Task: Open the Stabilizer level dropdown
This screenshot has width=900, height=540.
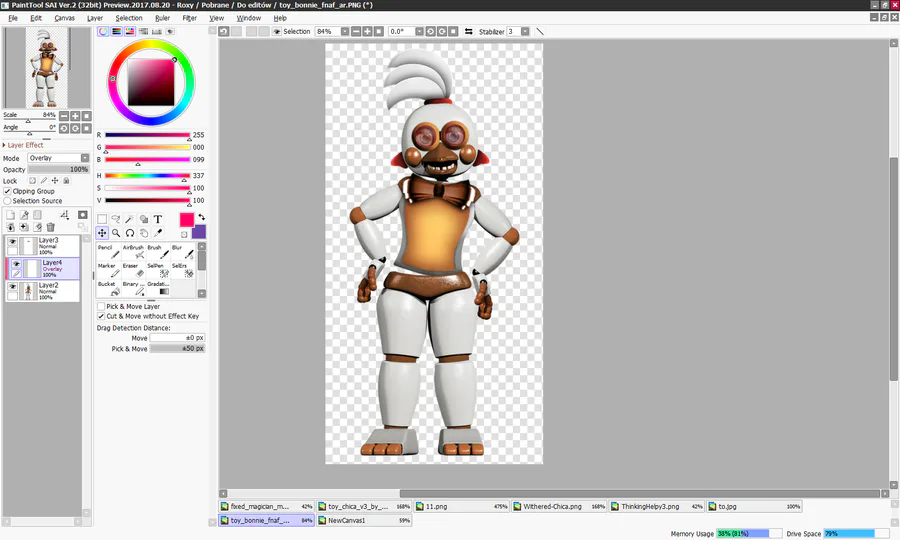Action: pyautogui.click(x=525, y=32)
